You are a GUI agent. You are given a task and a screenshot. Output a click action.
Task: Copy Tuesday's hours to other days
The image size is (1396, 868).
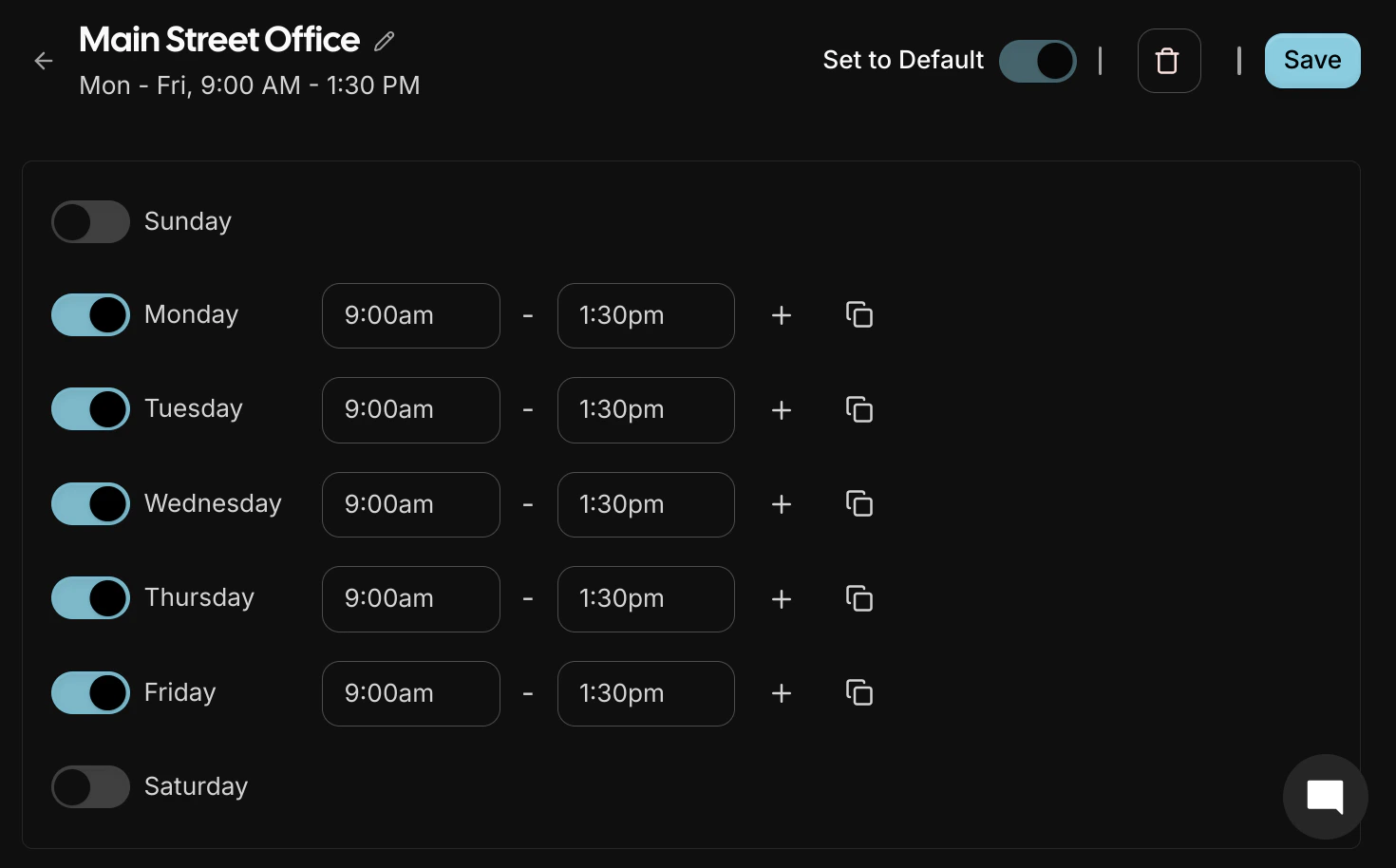click(x=858, y=409)
